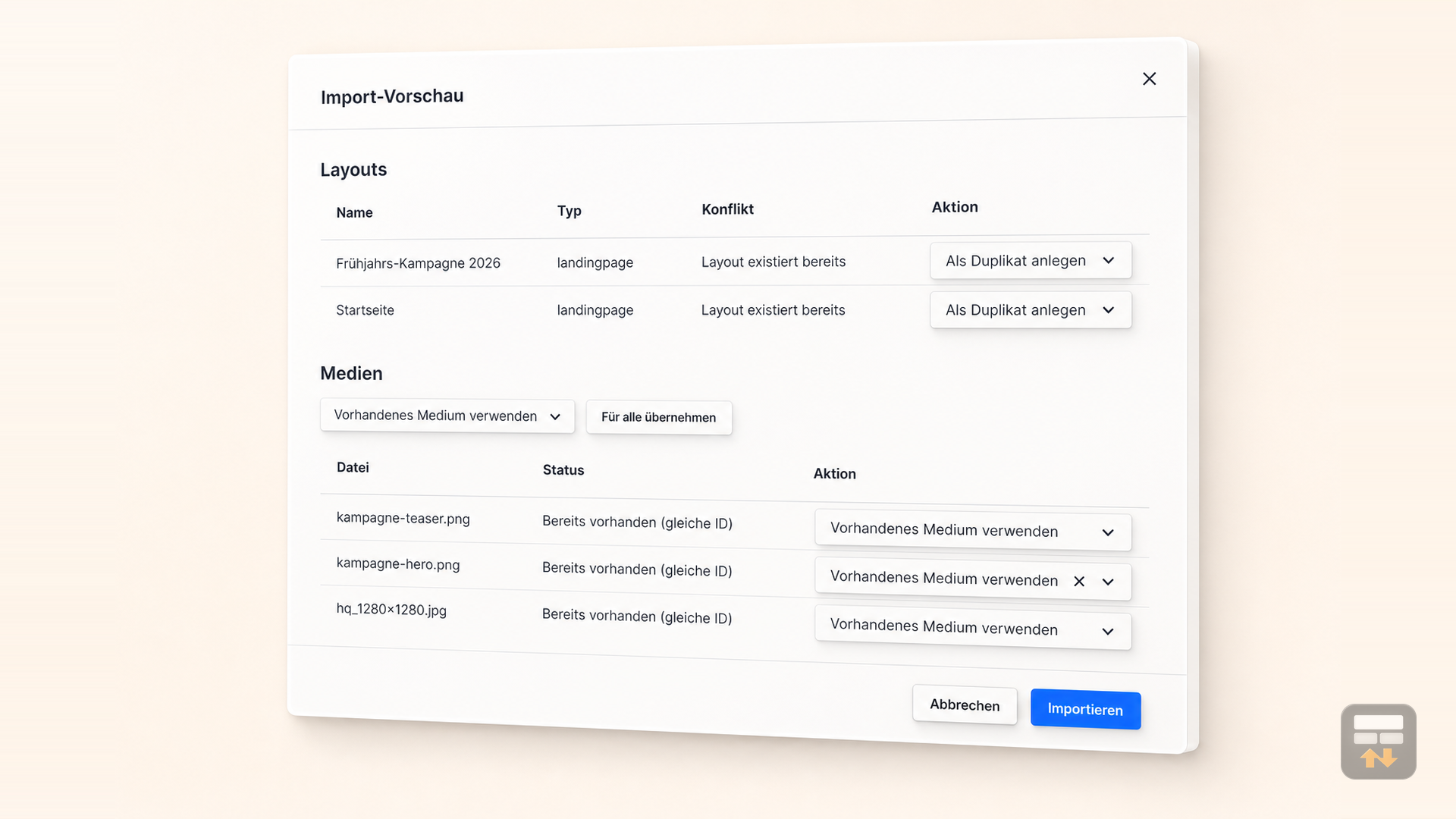Click chevron for Frühjahrs-Kampagne 2026 action
This screenshot has width=1456, height=819.
point(1108,260)
